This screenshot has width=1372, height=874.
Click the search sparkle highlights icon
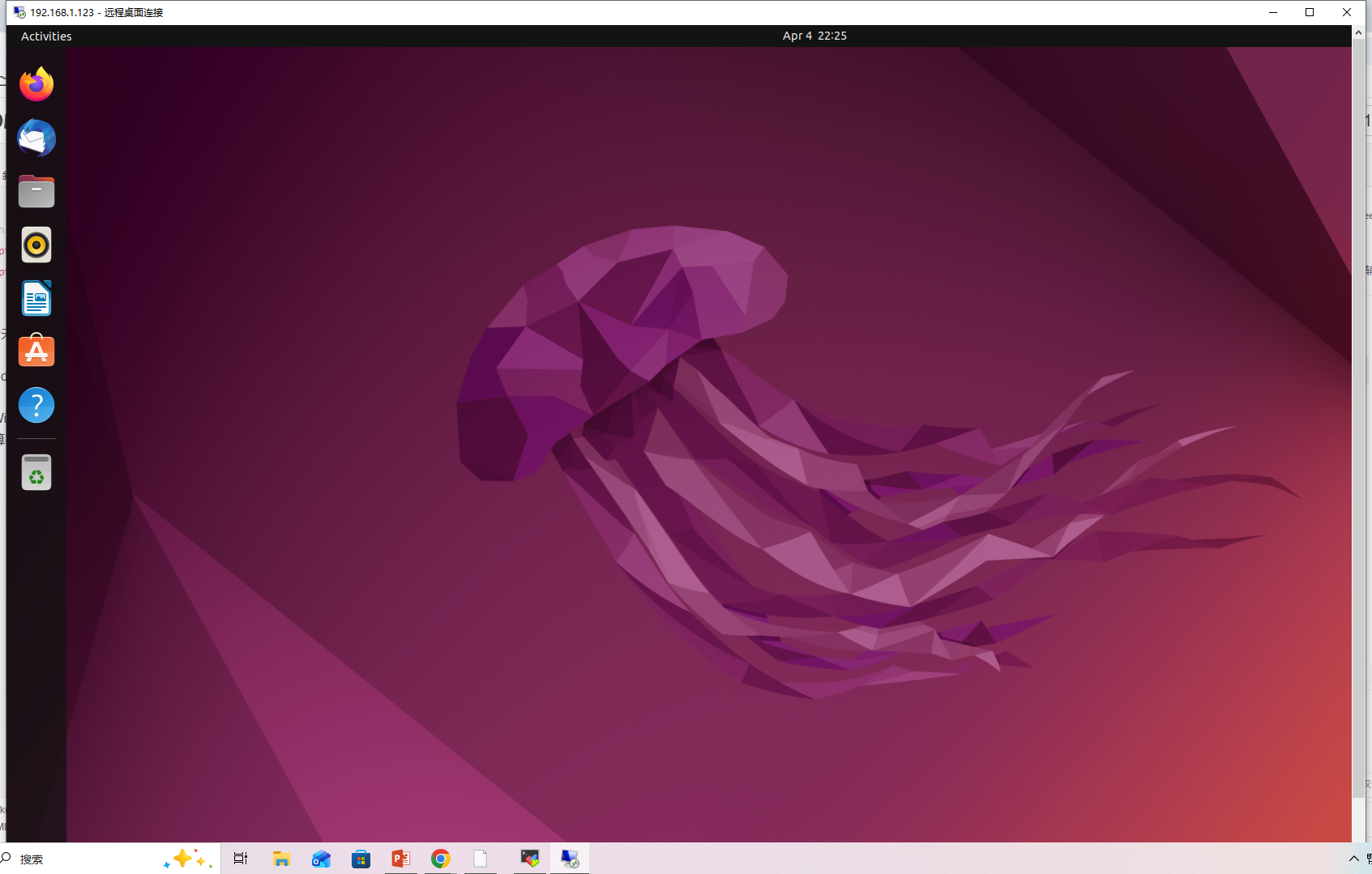coord(188,859)
